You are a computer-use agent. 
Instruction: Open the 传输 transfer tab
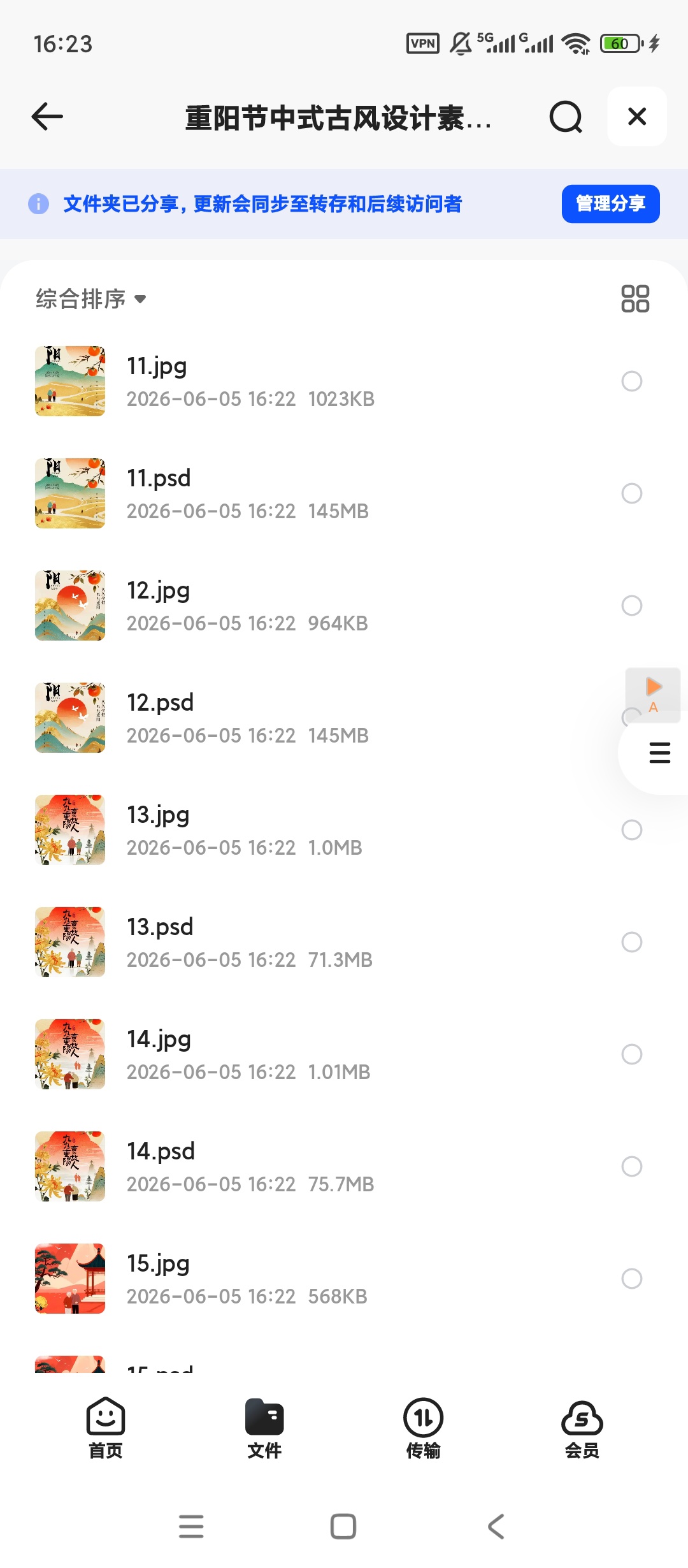tap(424, 1428)
